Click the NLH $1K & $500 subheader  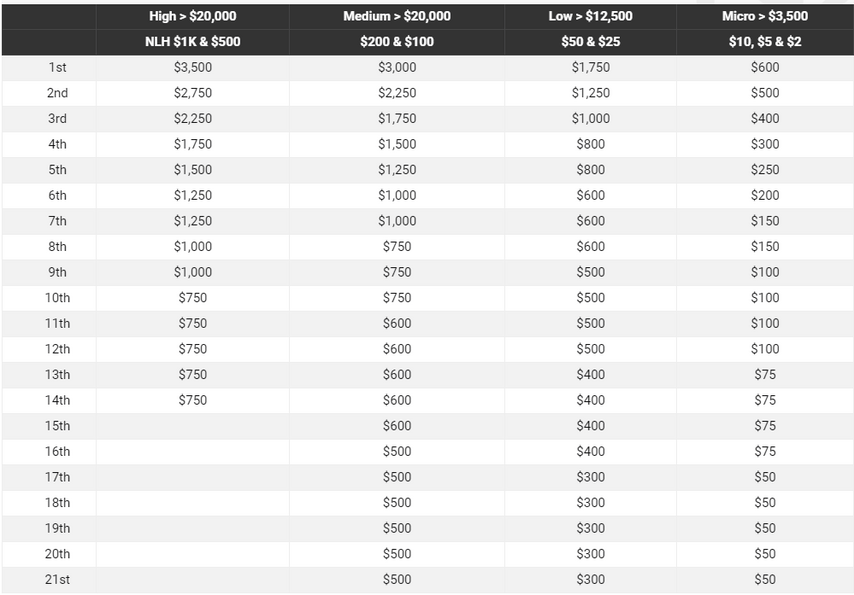coord(193,42)
